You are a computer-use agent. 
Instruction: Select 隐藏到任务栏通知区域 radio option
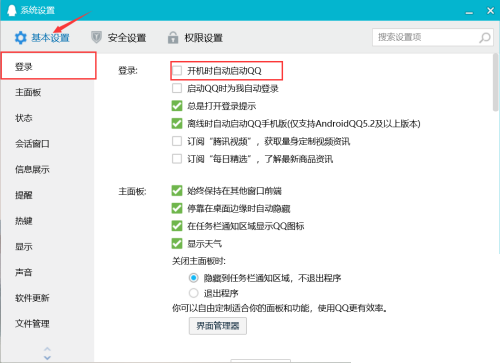[x=194, y=278]
